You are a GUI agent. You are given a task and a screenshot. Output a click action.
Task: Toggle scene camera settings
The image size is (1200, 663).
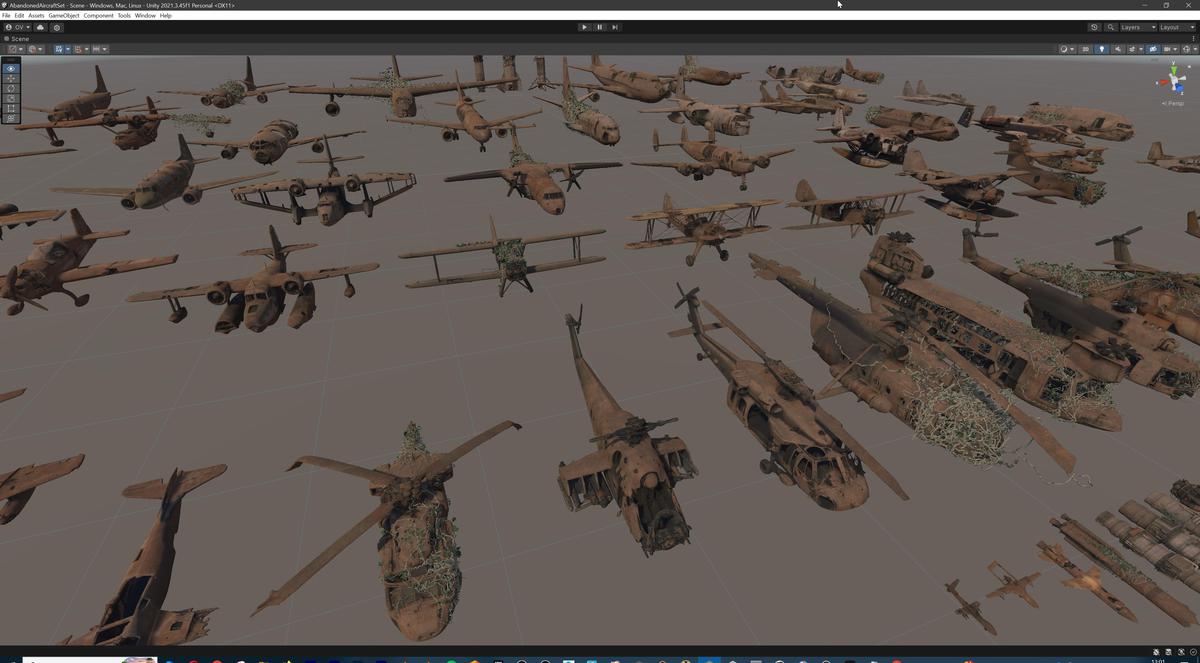click(1166, 49)
